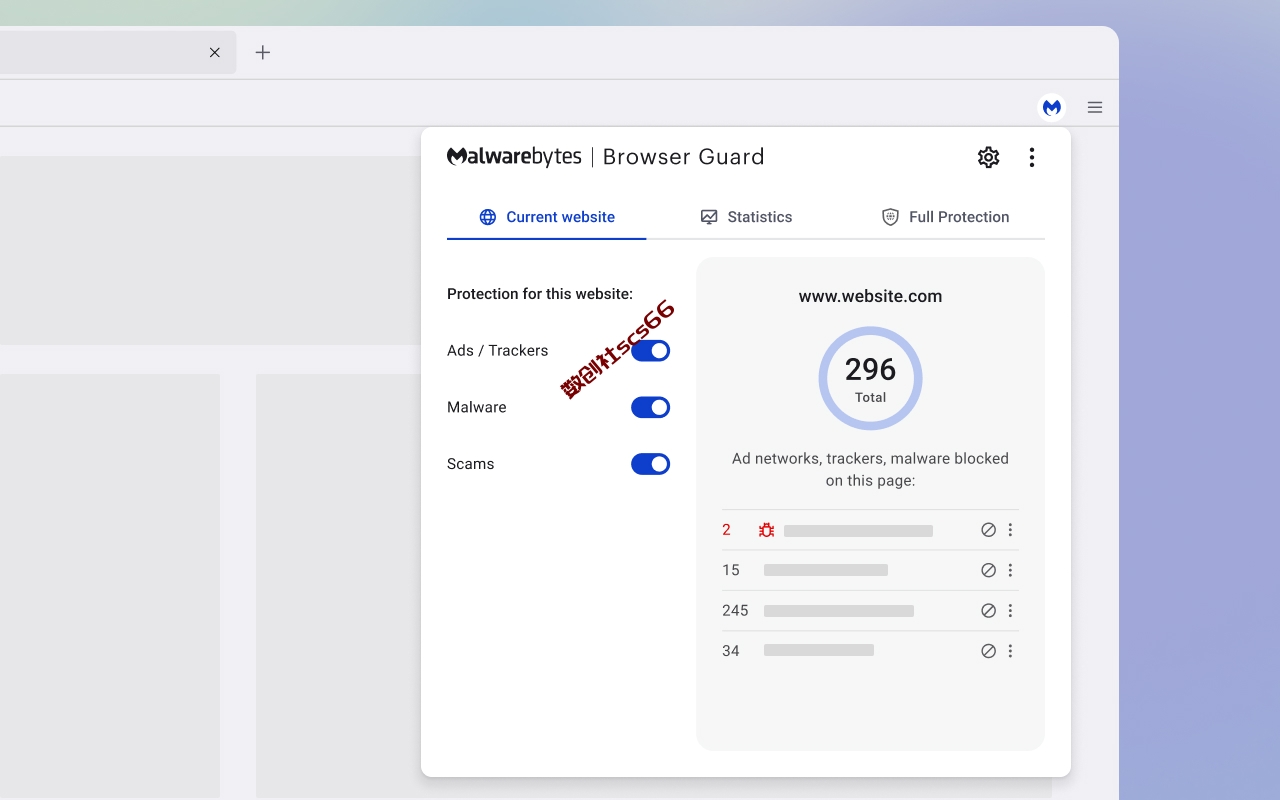Click the red malware bug icon
Image resolution: width=1280 pixels, height=800 pixels.
click(766, 530)
